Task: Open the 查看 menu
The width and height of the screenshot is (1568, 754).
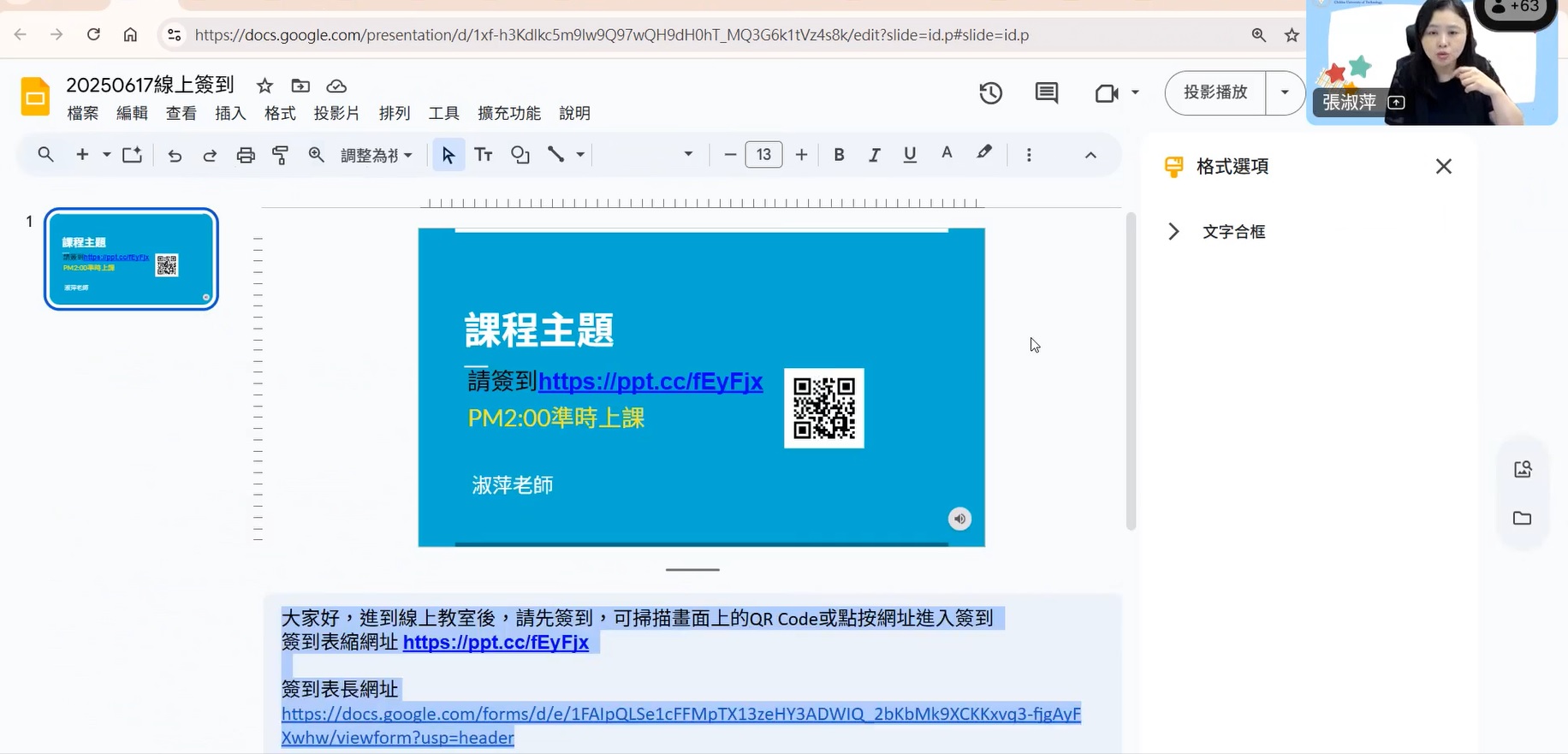Action: (x=181, y=113)
